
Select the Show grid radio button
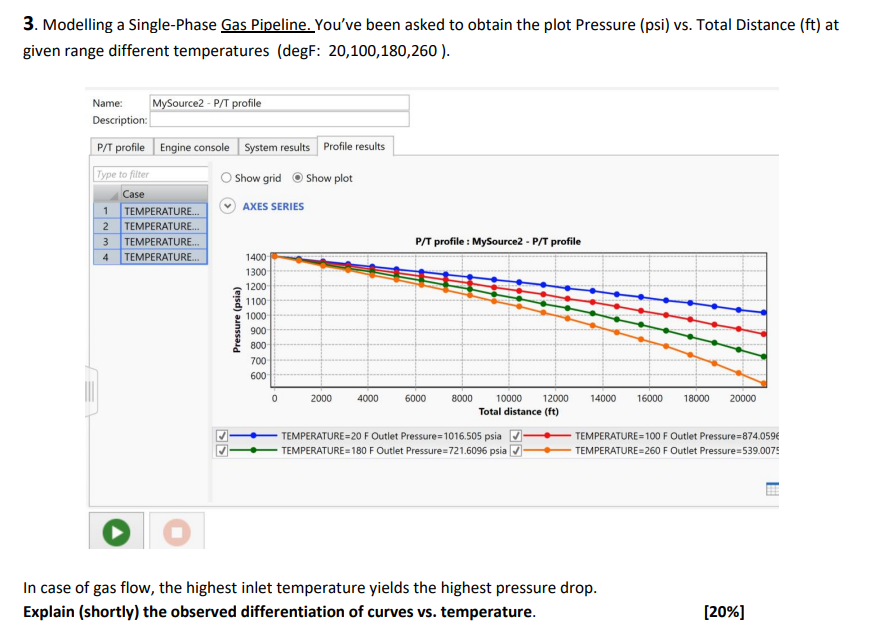pos(226,177)
